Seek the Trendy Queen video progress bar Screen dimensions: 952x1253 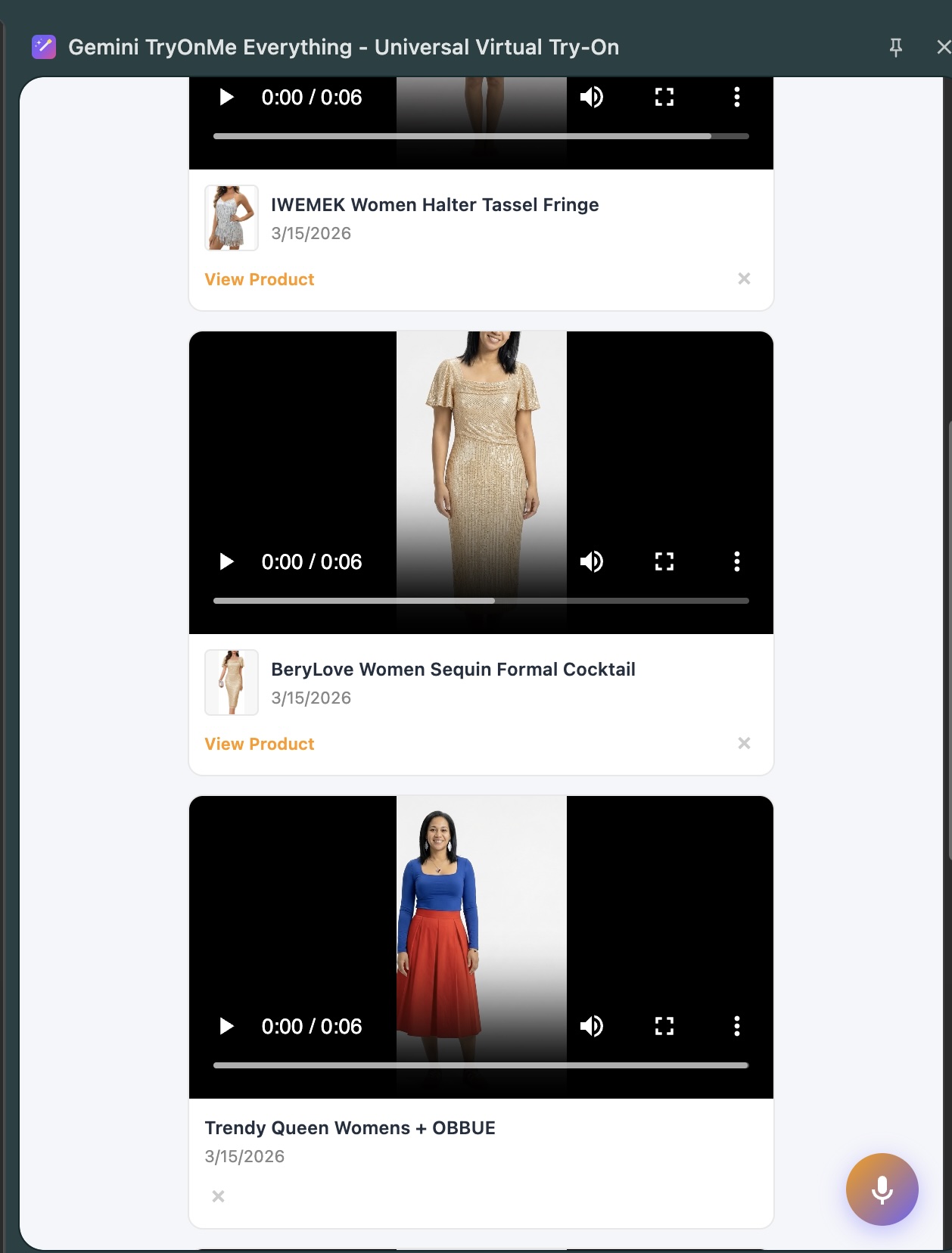pos(481,1065)
